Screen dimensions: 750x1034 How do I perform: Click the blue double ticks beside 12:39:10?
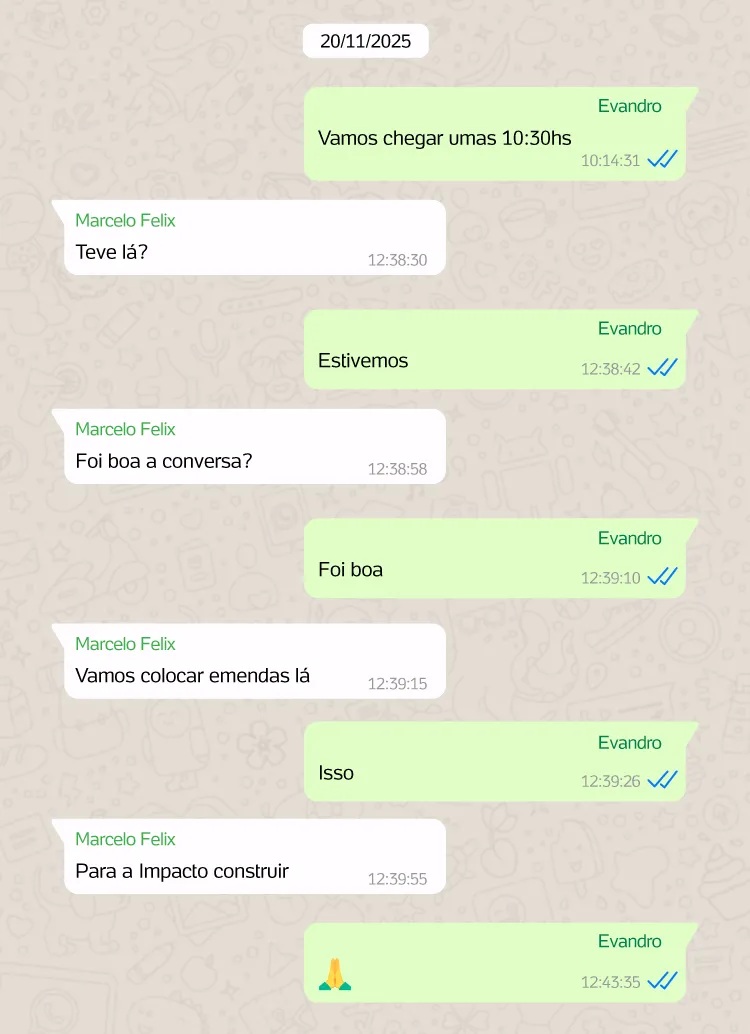click(662, 577)
